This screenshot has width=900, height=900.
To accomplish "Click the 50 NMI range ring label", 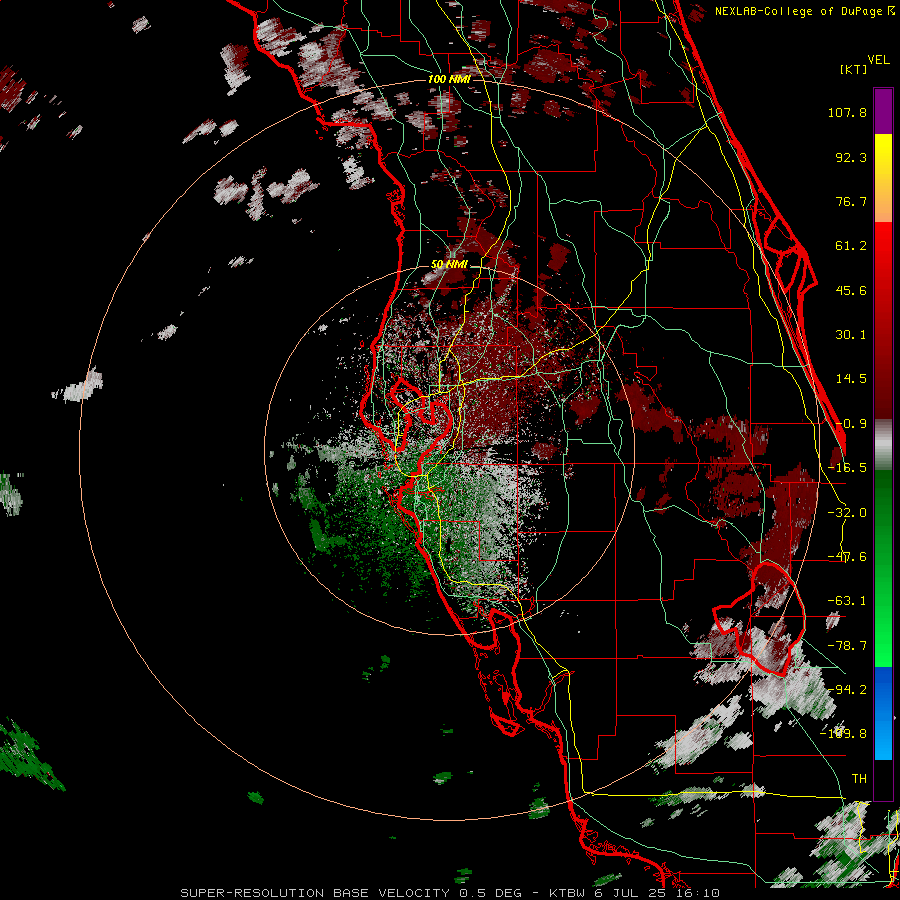I will pos(449,265).
